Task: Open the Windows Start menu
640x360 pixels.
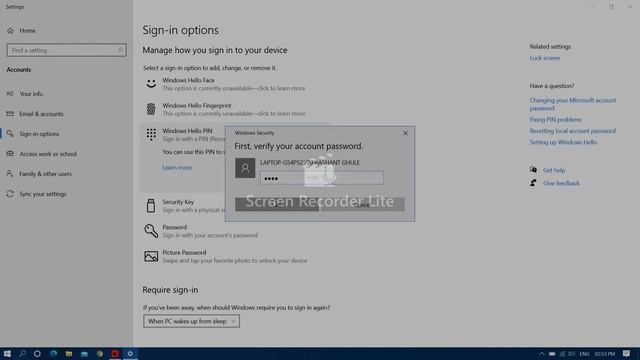Action: click(x=7, y=354)
